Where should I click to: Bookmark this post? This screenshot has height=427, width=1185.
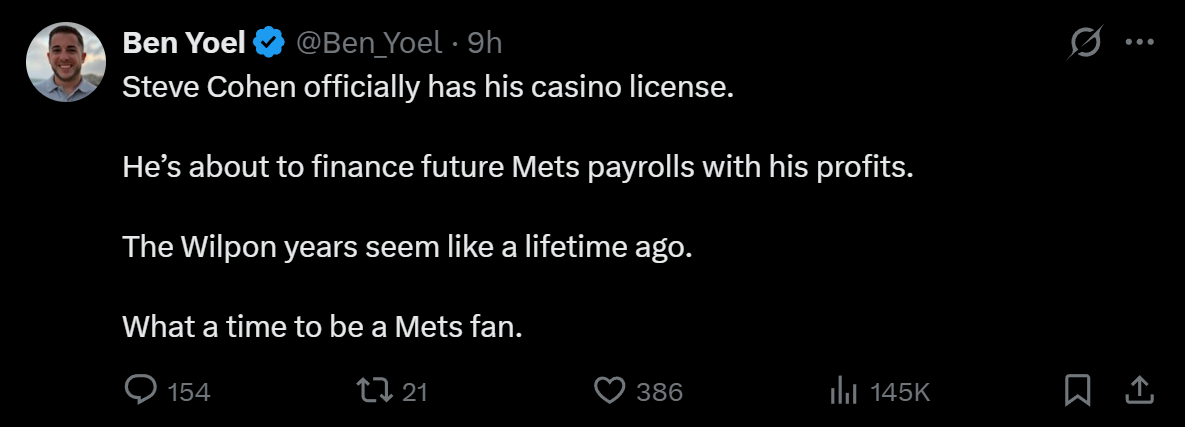click(x=1077, y=391)
